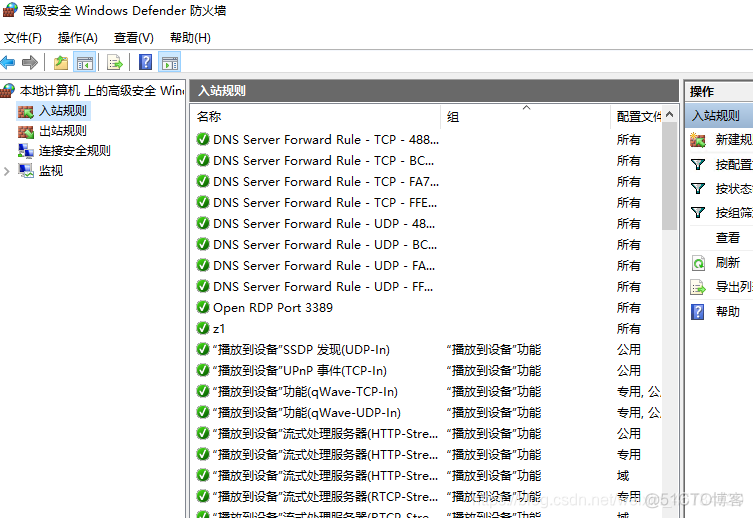
Task: Click the green check icon of z1
Action: click(x=203, y=328)
